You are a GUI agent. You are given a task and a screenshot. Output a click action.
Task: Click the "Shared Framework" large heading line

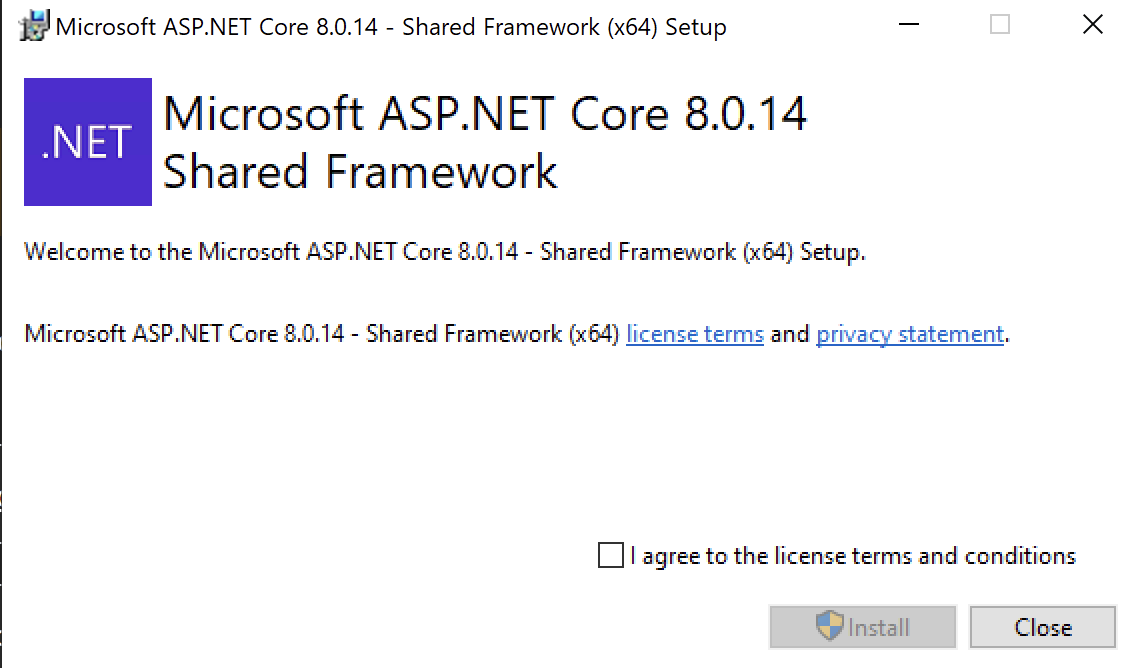coord(360,172)
